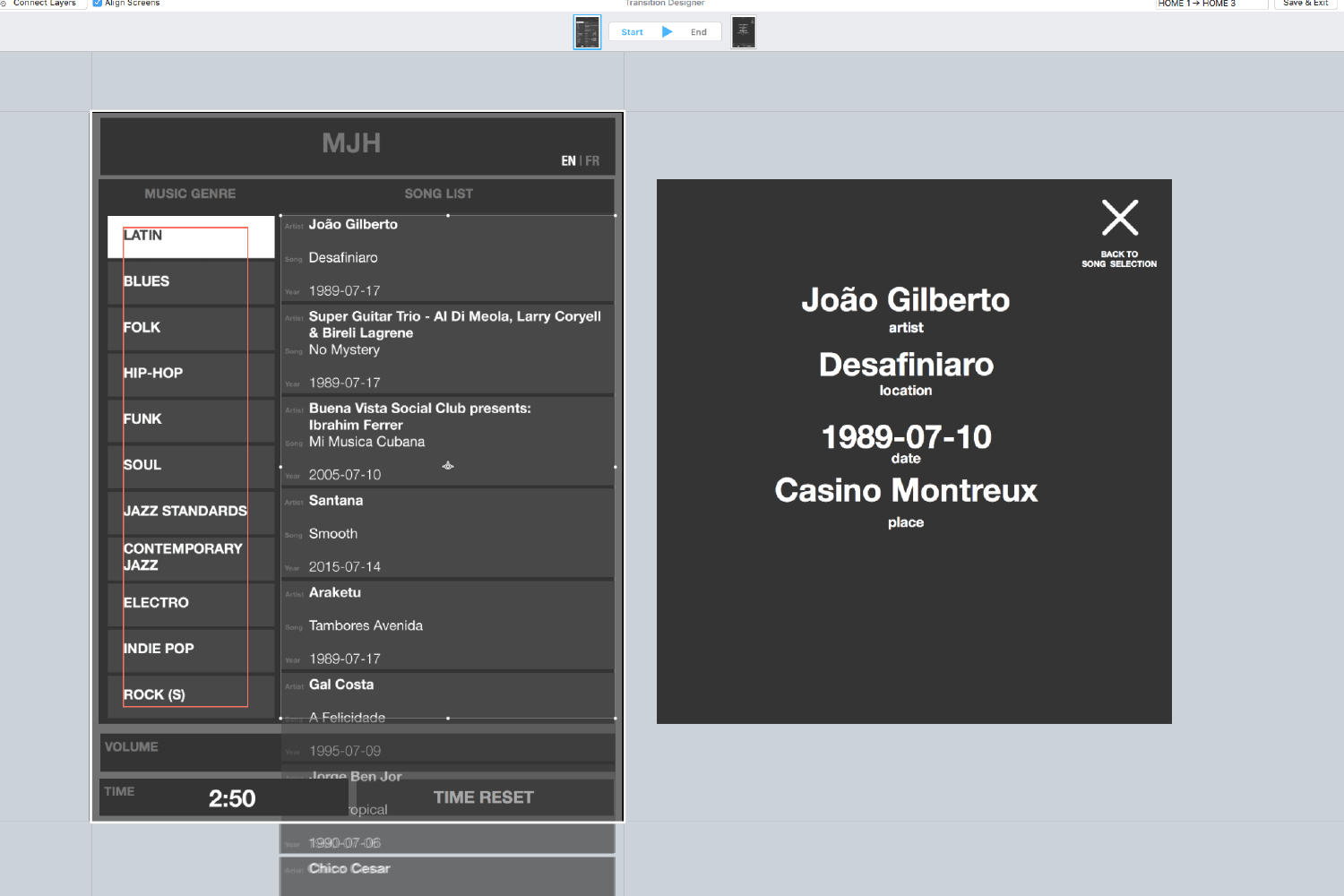Image resolution: width=1344 pixels, height=896 pixels.
Task: Click the 2015-07-14 year value
Action: pyautogui.click(x=345, y=567)
